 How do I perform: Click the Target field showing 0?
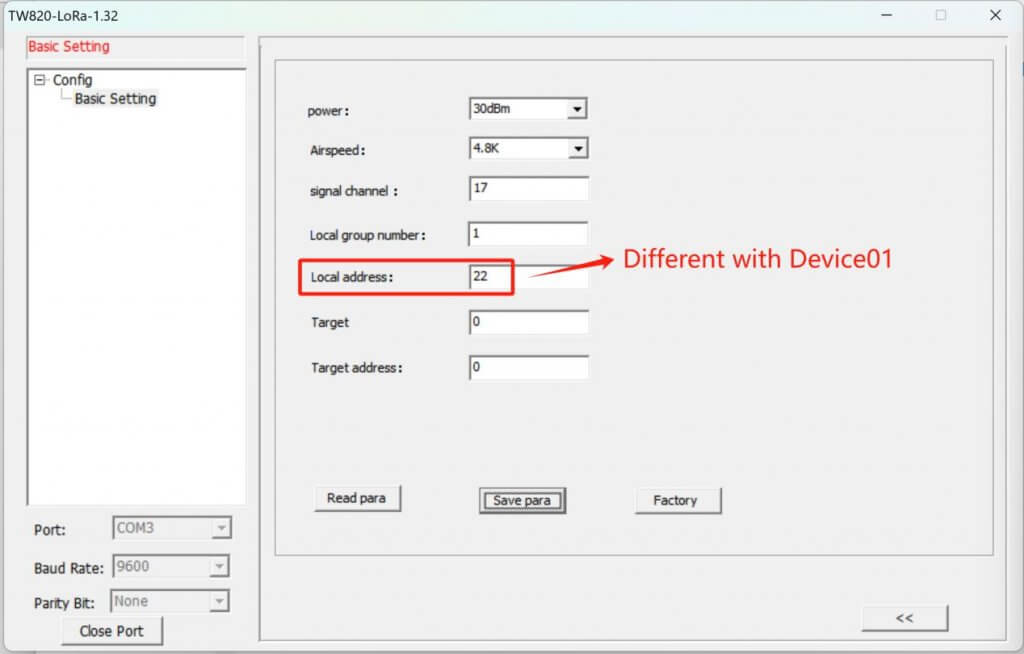coord(528,322)
